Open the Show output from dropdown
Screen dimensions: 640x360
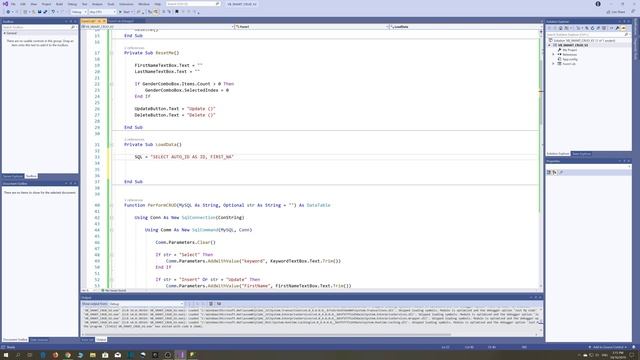(x=146, y=304)
